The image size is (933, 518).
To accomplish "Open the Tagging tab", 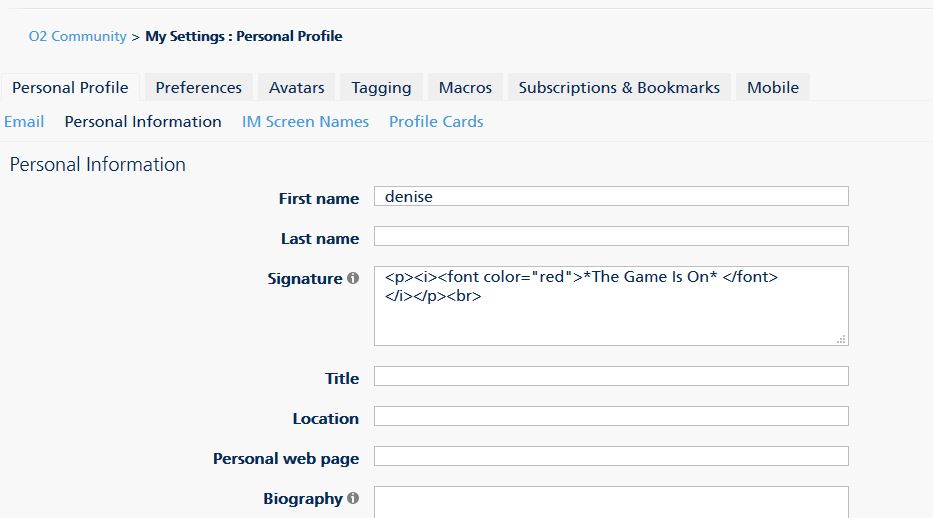I will pyautogui.click(x=381, y=87).
